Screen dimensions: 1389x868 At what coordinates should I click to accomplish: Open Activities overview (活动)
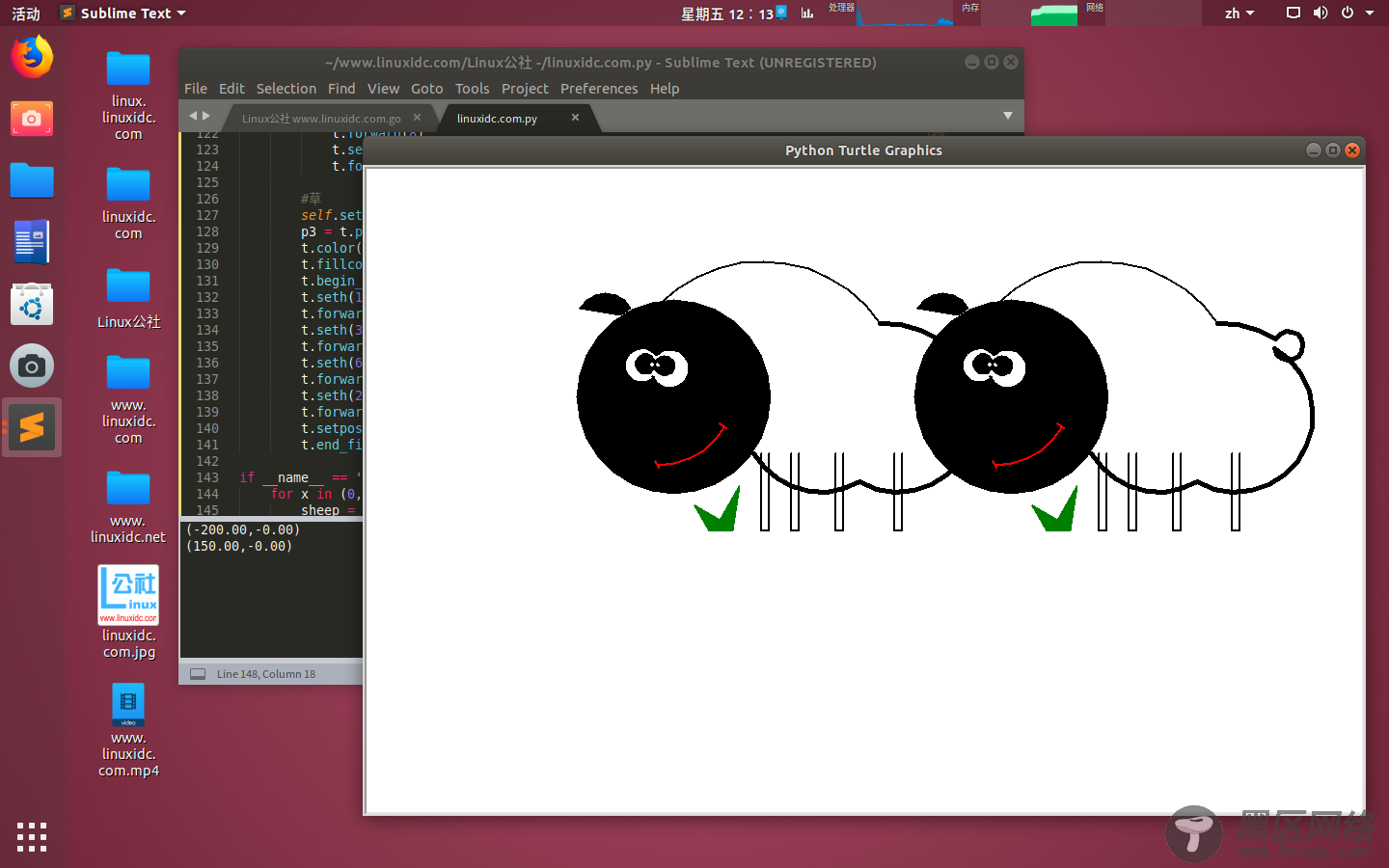(x=26, y=14)
